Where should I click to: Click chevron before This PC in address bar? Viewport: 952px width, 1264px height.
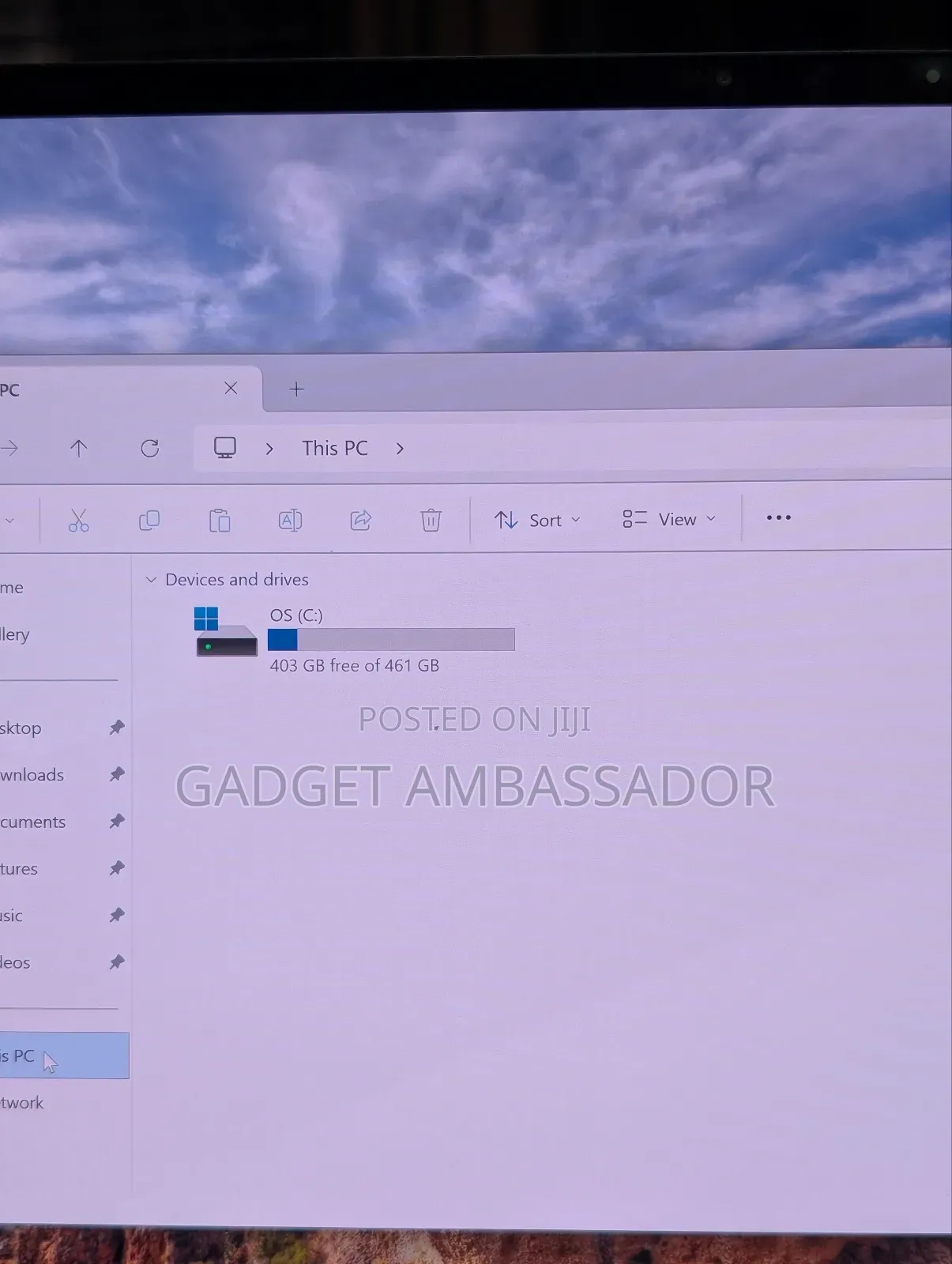(269, 449)
